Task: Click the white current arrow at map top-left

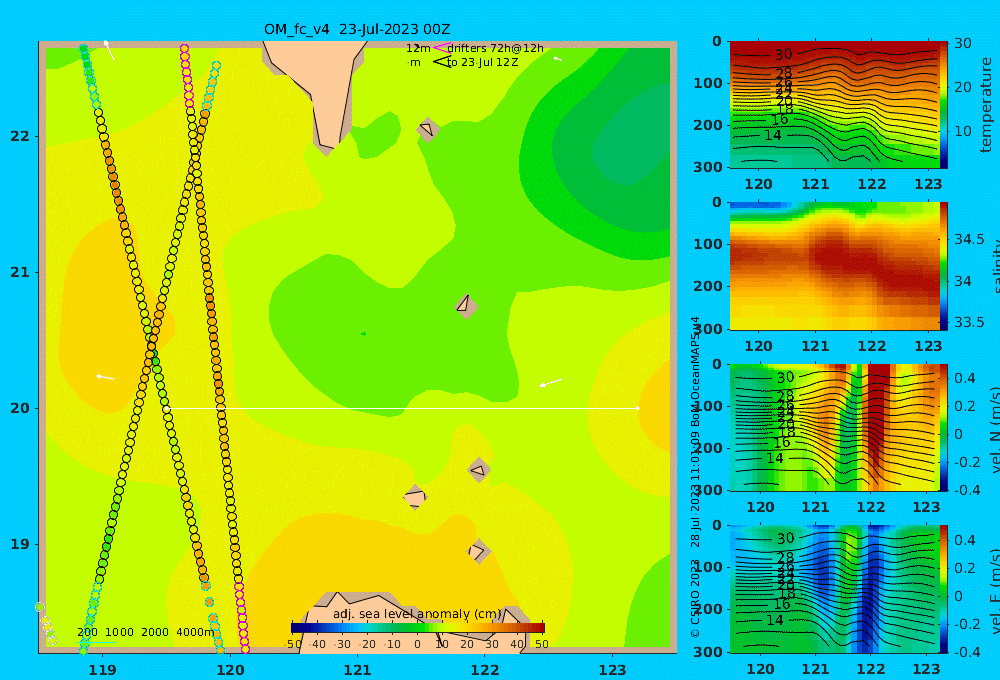Action: tap(109, 50)
